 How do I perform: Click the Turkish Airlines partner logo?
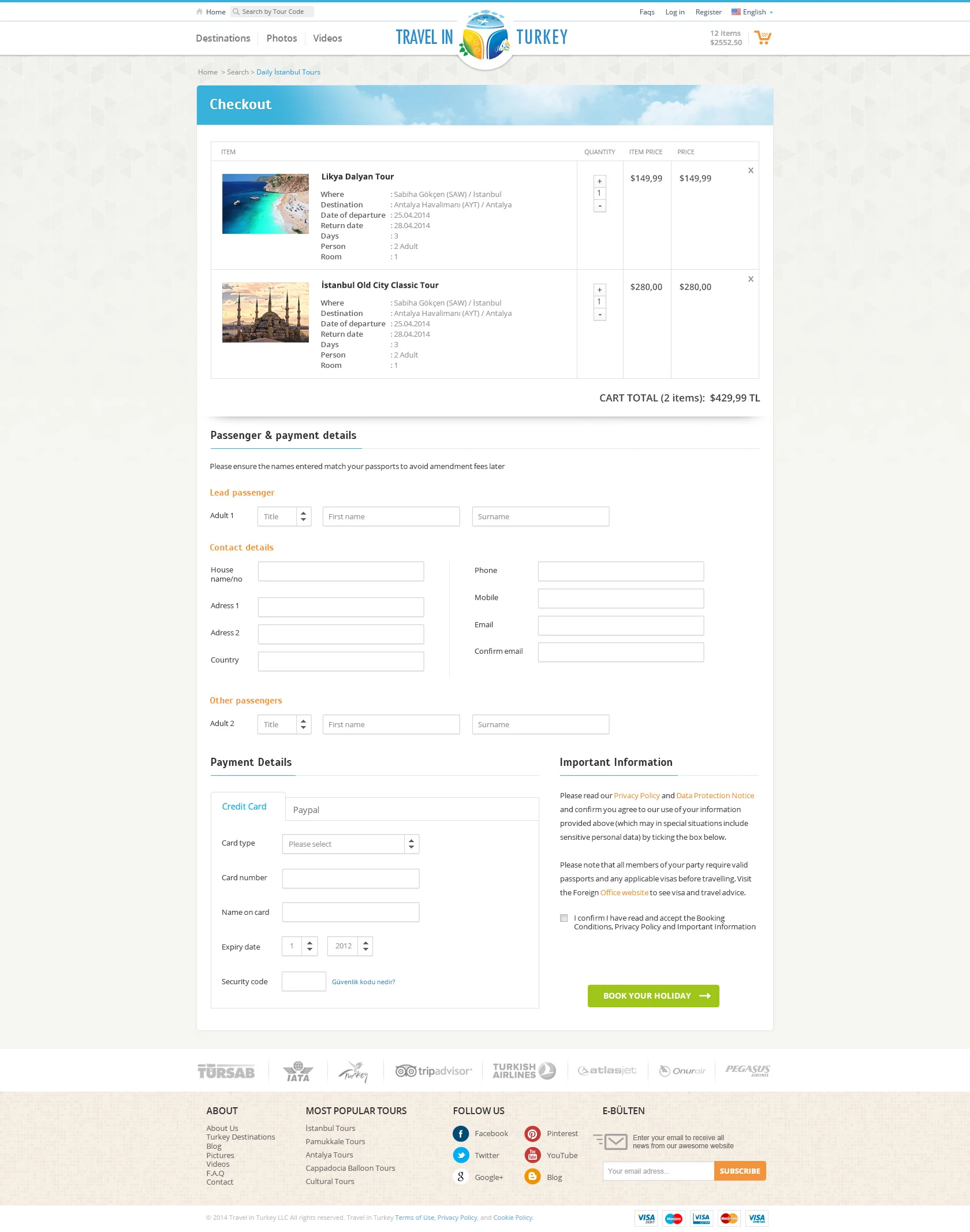[x=524, y=1071]
